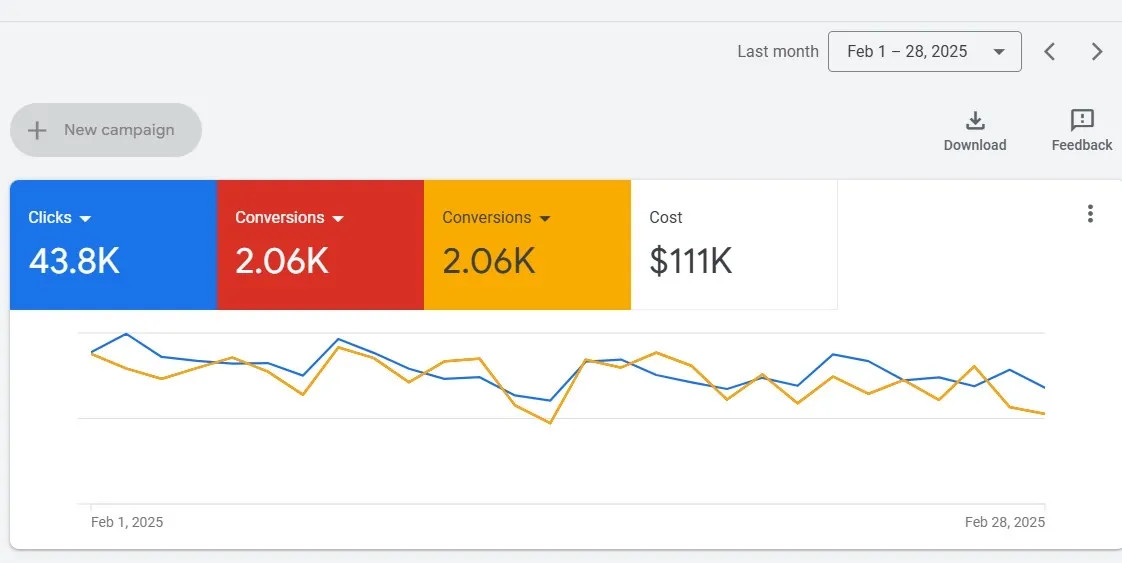Image resolution: width=1122 pixels, height=563 pixels.
Task: Go to next date period arrow
Action: tap(1096, 52)
